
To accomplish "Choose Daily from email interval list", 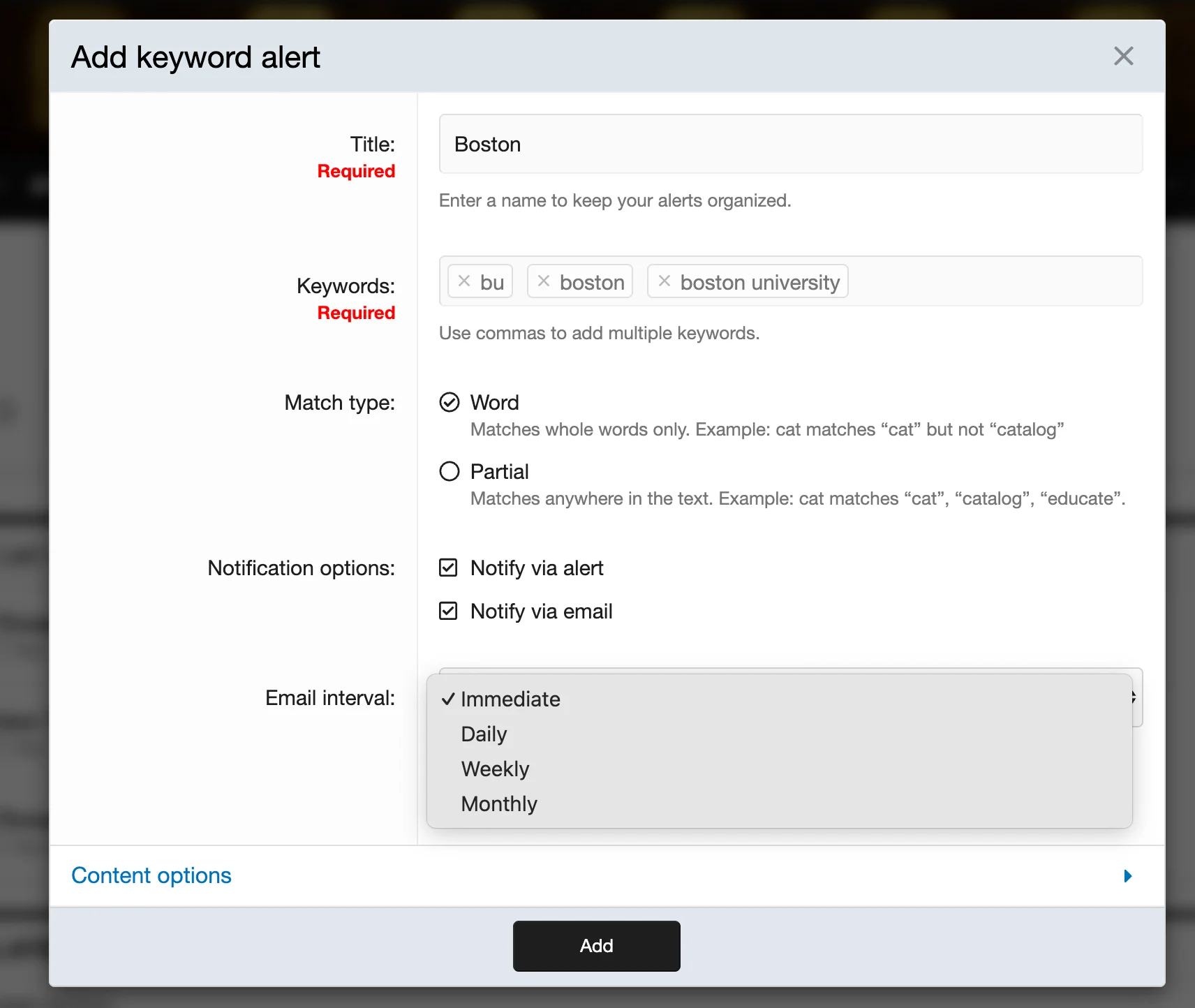I will tap(484, 734).
